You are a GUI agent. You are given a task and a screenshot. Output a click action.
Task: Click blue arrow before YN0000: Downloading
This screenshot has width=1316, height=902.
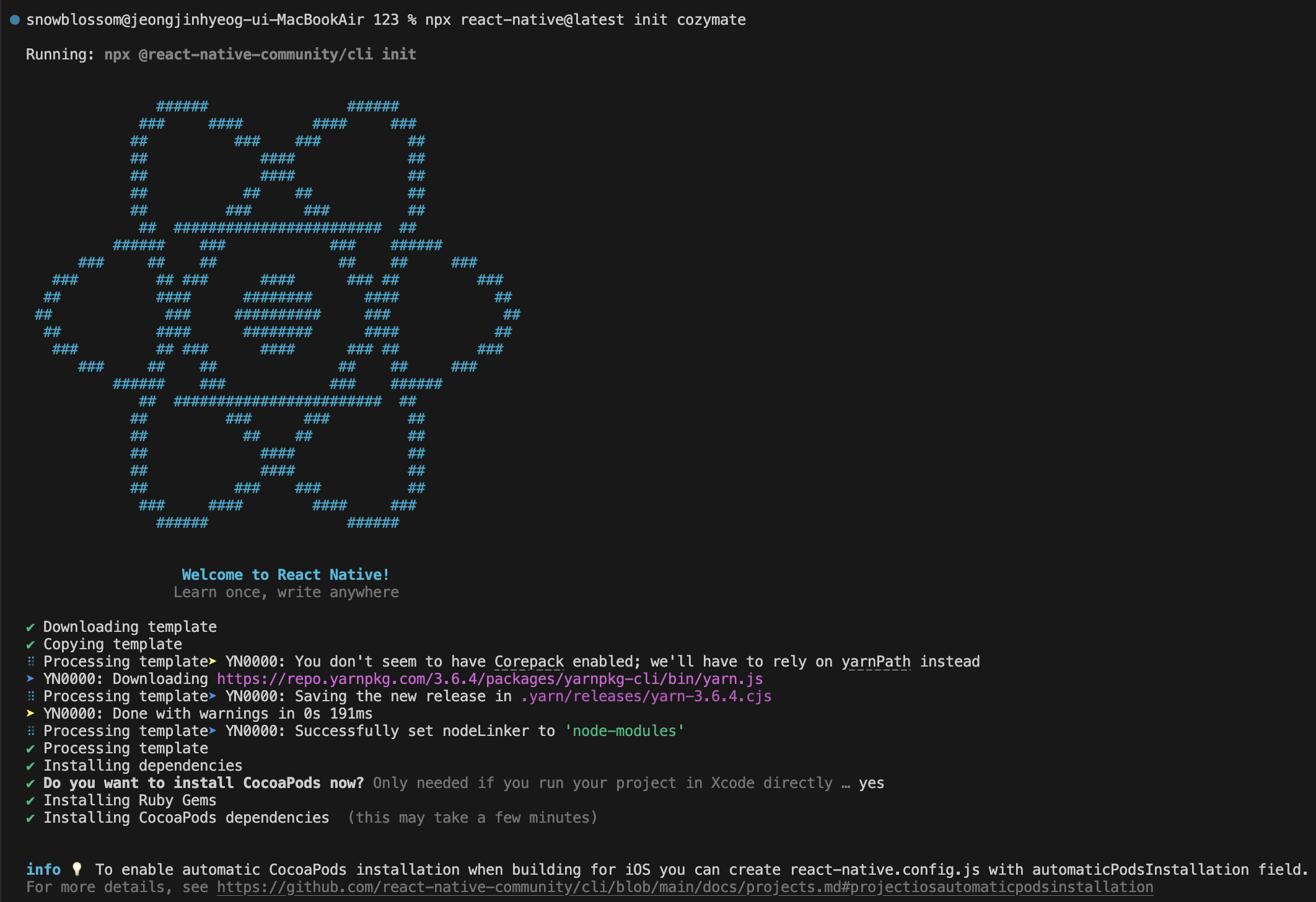pyautogui.click(x=30, y=678)
